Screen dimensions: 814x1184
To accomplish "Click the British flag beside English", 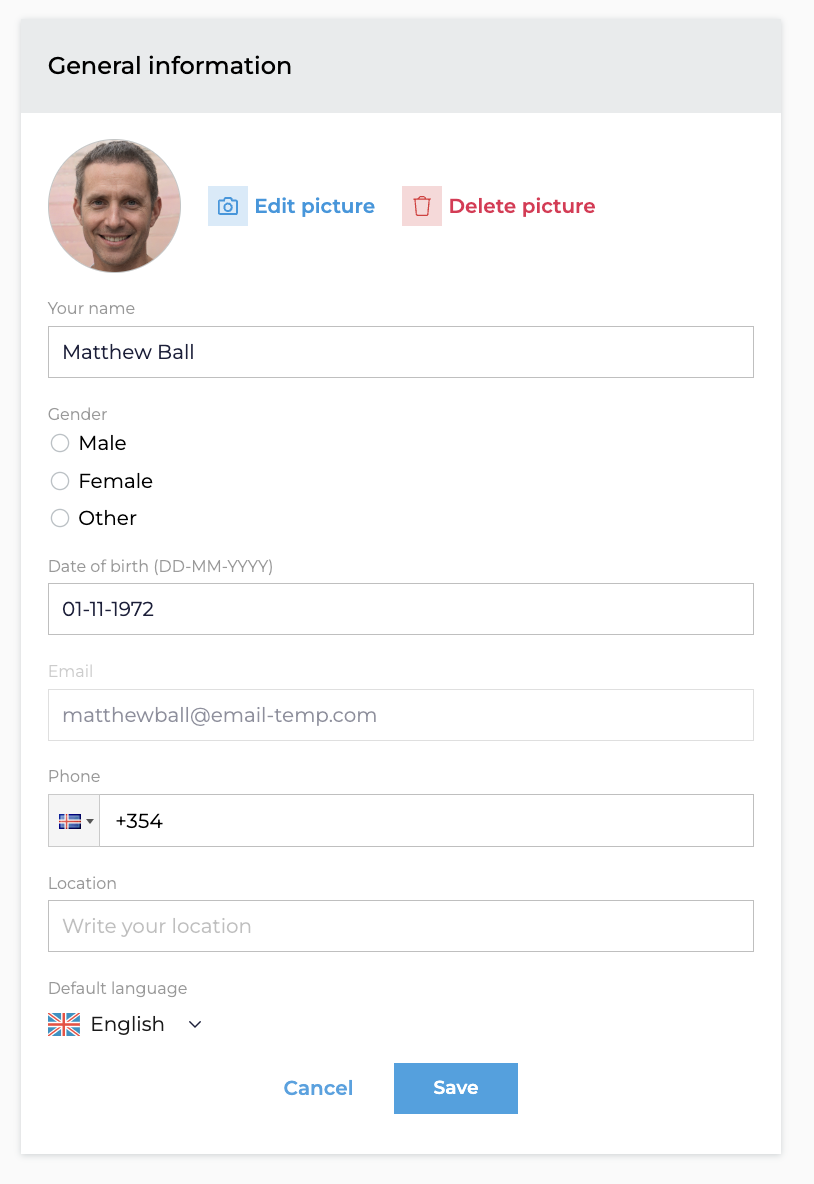I will (x=62, y=1024).
